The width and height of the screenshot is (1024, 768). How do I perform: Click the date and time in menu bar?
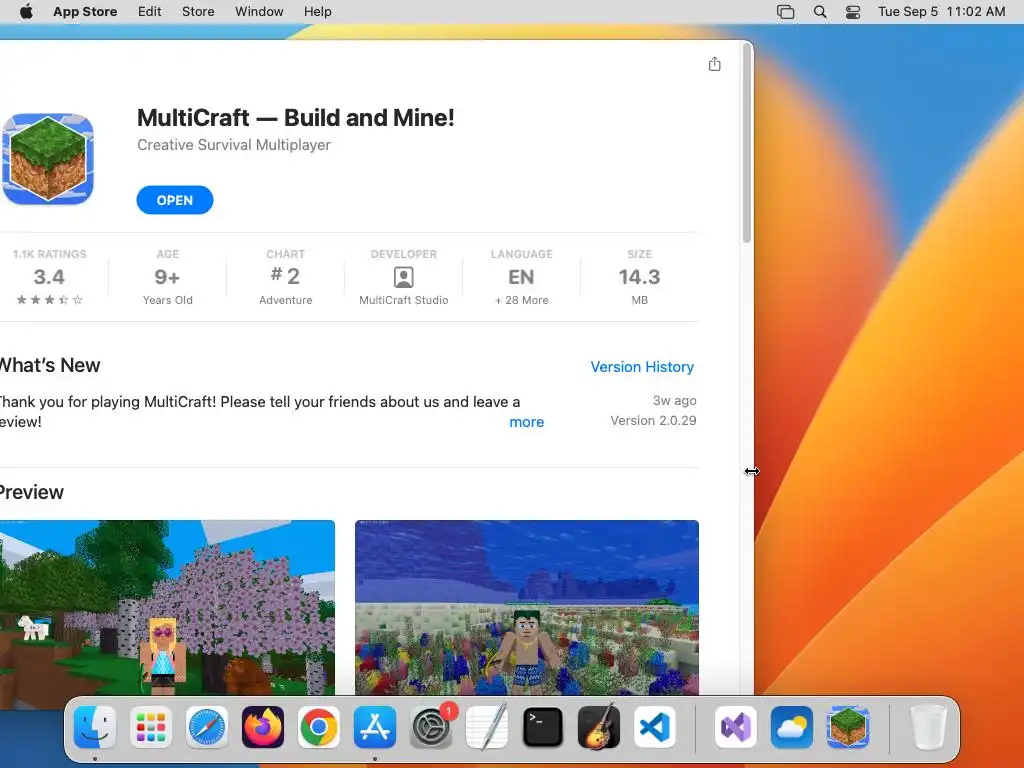pos(941,12)
